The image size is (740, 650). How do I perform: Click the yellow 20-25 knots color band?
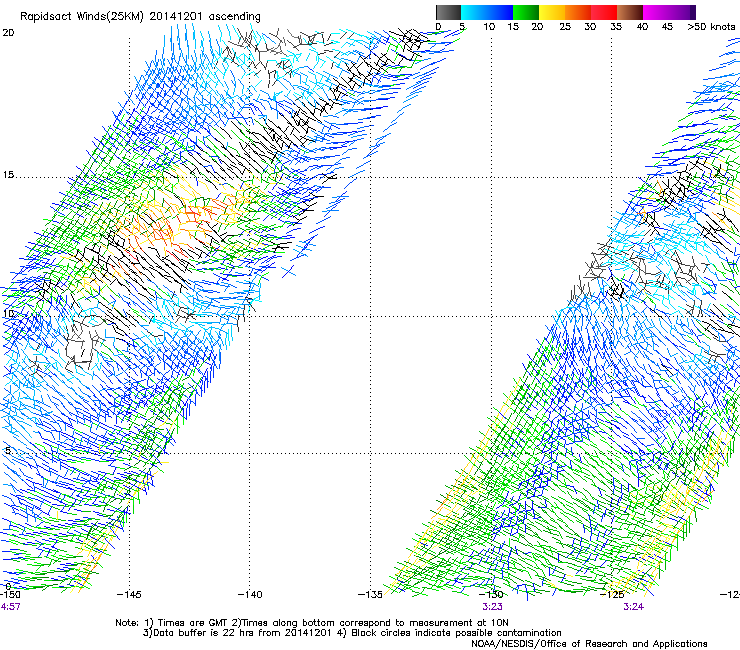[552, 12]
